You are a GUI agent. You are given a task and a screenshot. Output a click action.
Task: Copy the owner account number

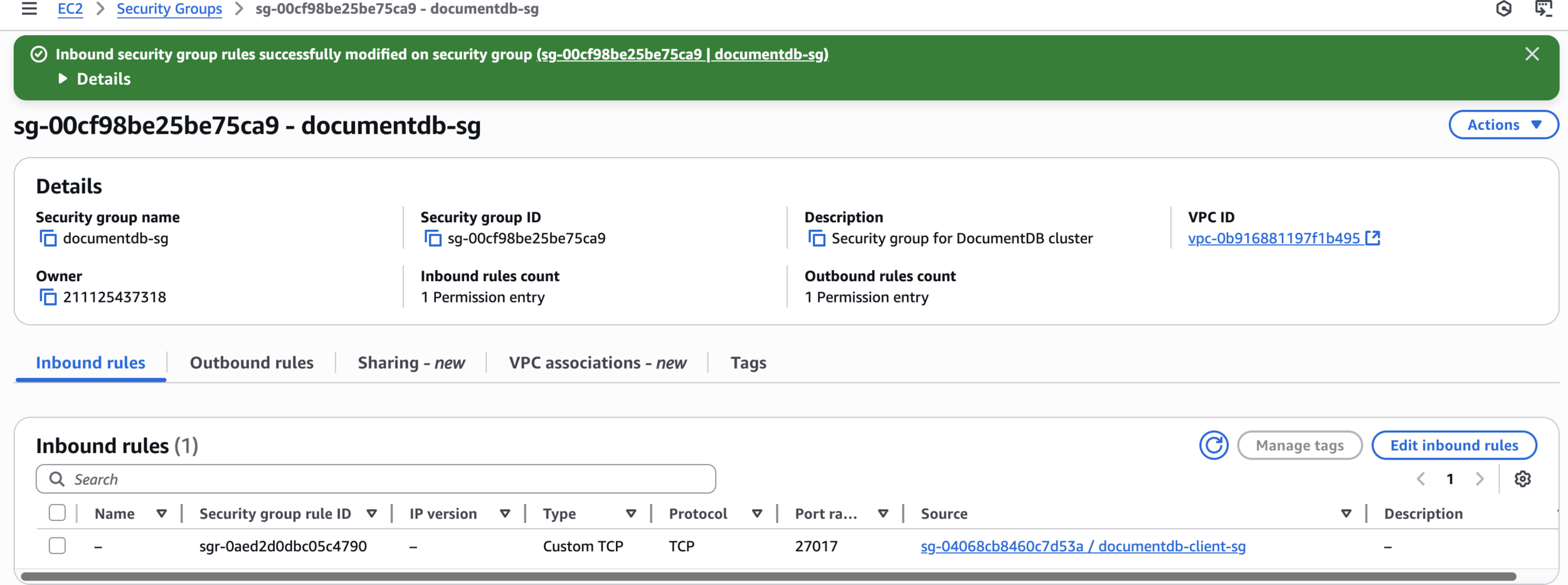[x=48, y=298]
